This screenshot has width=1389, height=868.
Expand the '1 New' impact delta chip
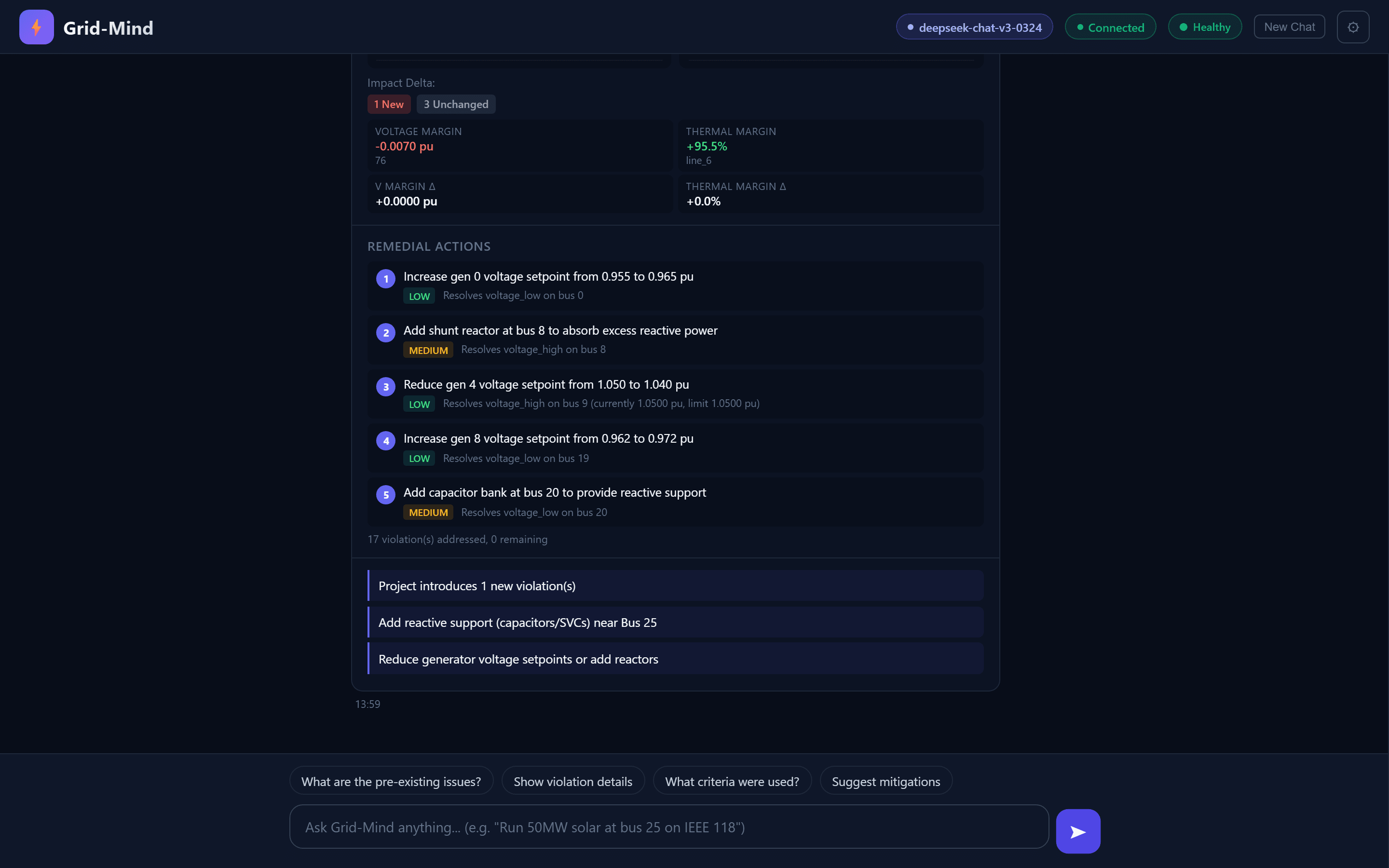(389, 104)
